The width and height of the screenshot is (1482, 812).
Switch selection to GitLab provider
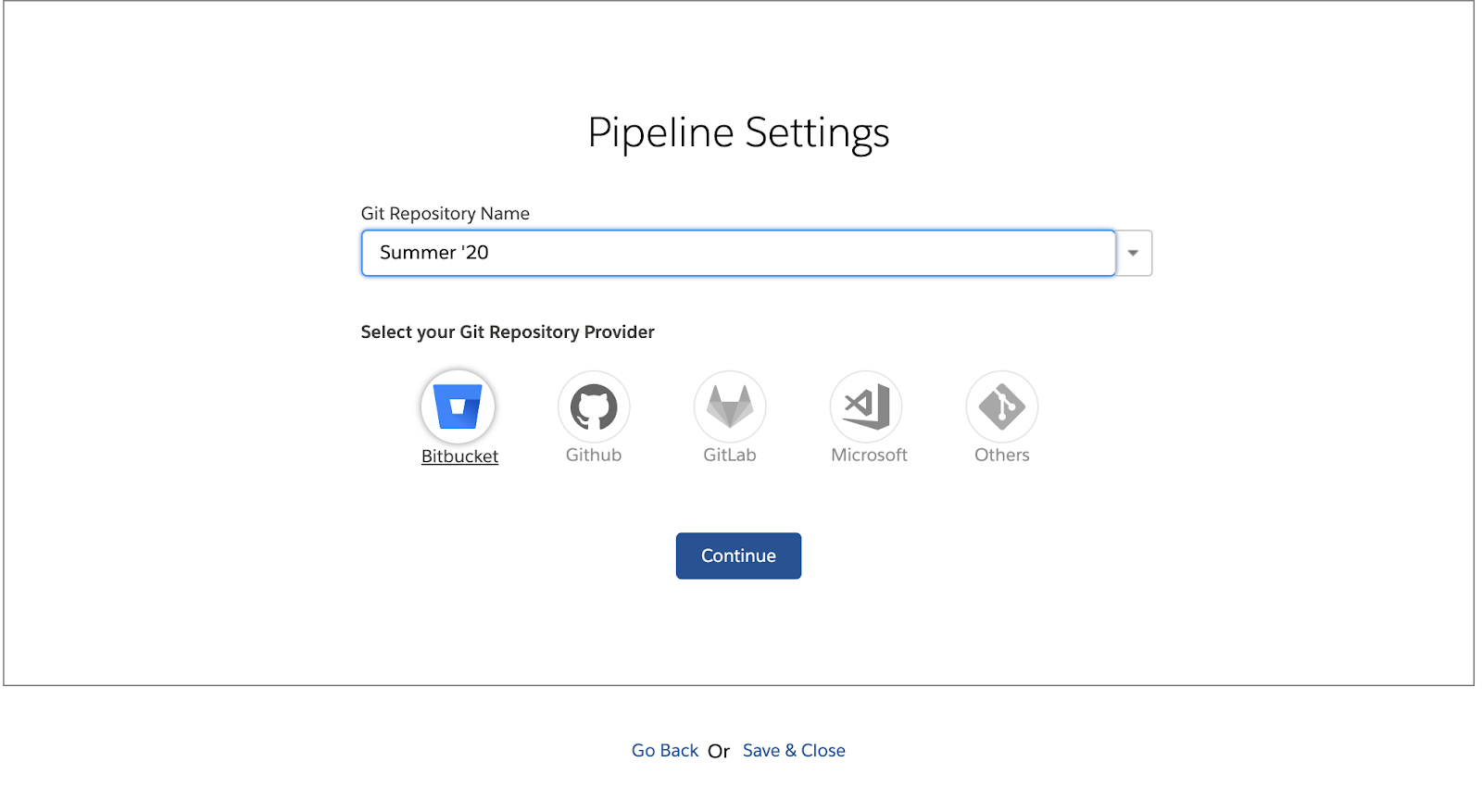730,407
